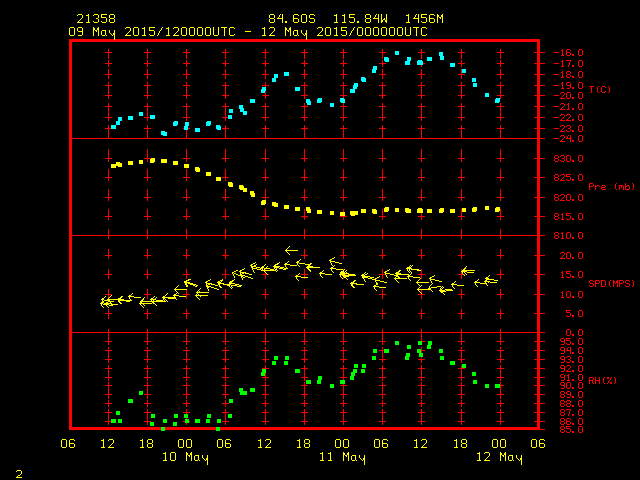Click the 10.0 wind speed tick label

point(571,295)
